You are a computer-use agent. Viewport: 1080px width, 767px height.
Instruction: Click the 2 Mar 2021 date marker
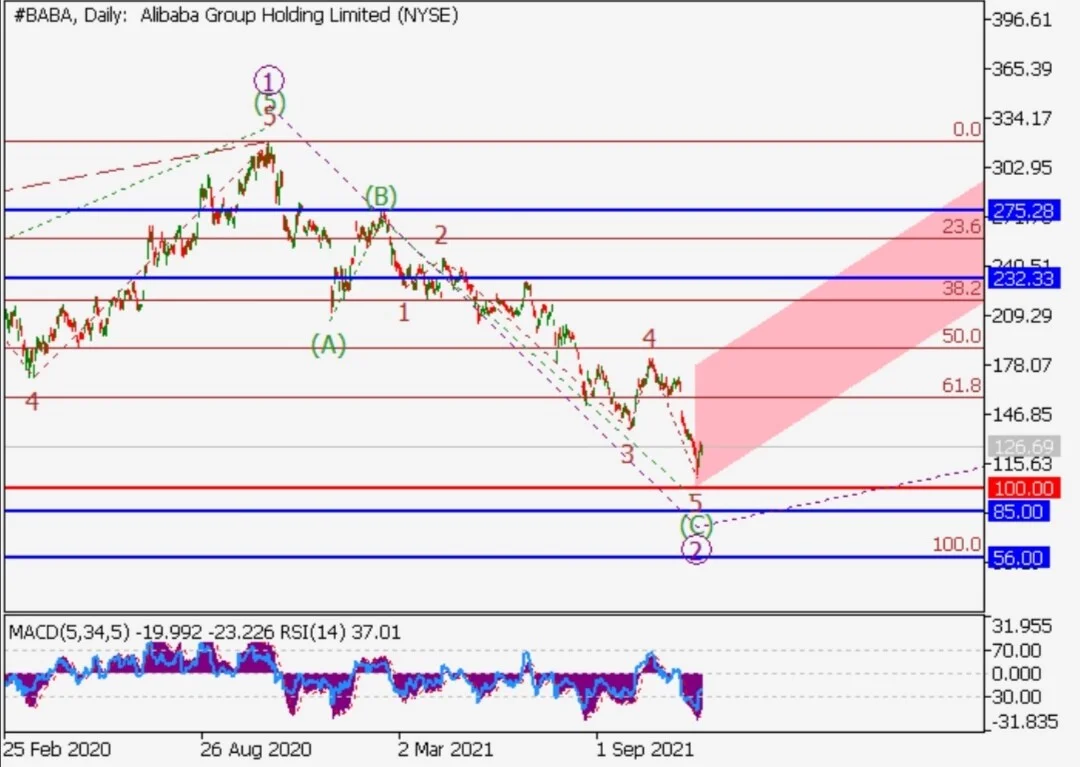tap(445, 749)
